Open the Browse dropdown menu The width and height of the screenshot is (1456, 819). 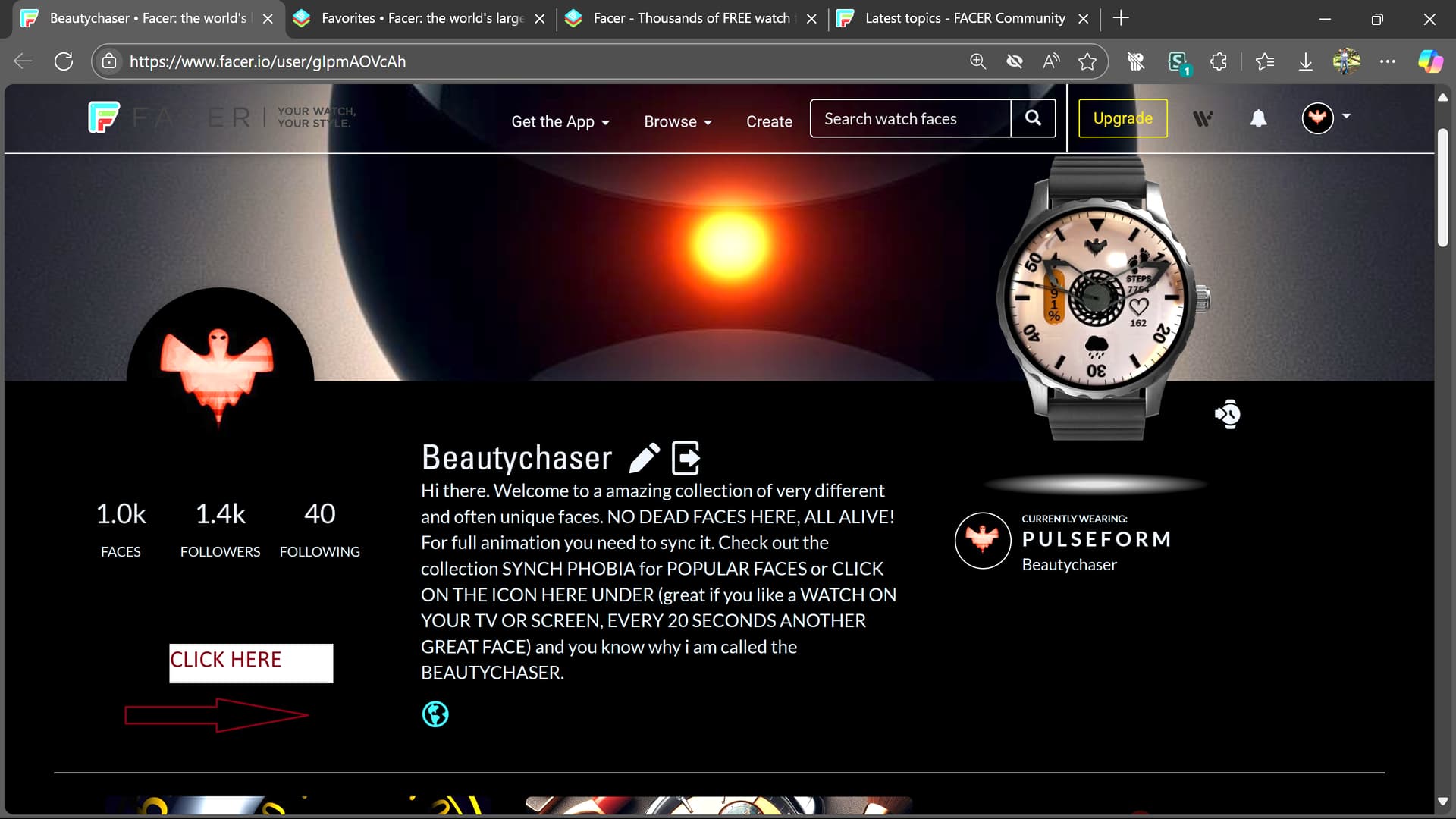(678, 121)
